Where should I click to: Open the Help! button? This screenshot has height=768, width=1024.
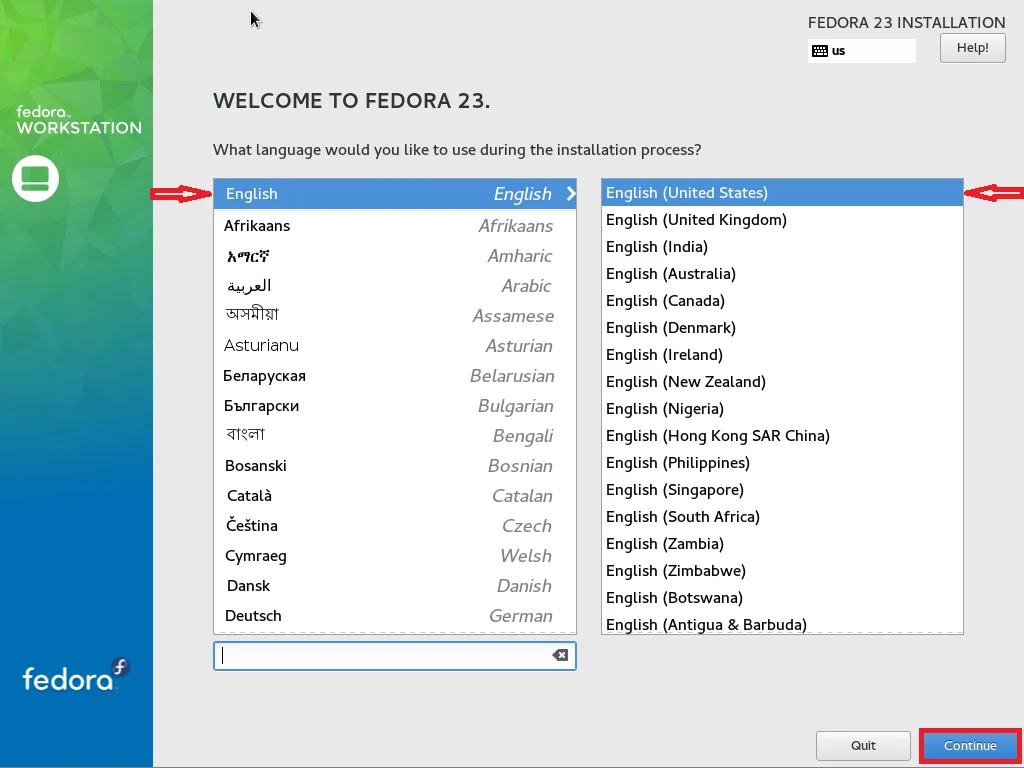click(x=972, y=48)
